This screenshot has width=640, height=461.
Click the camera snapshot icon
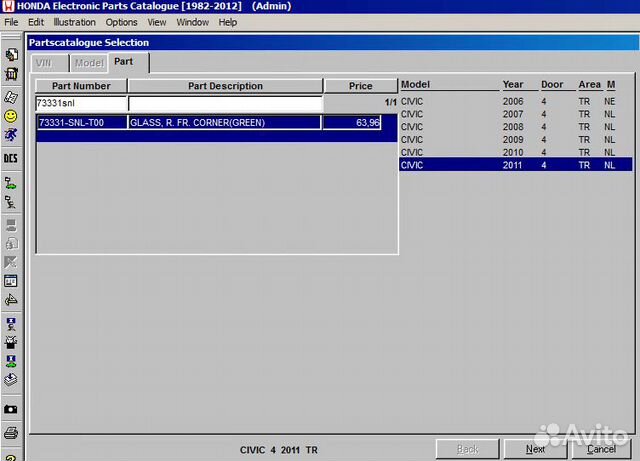click(11, 409)
